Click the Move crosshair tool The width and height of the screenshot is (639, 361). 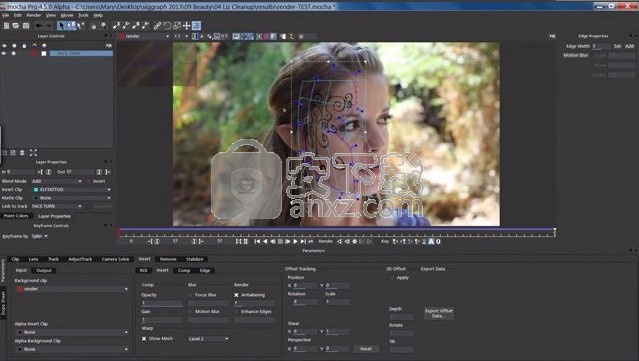[187, 26]
